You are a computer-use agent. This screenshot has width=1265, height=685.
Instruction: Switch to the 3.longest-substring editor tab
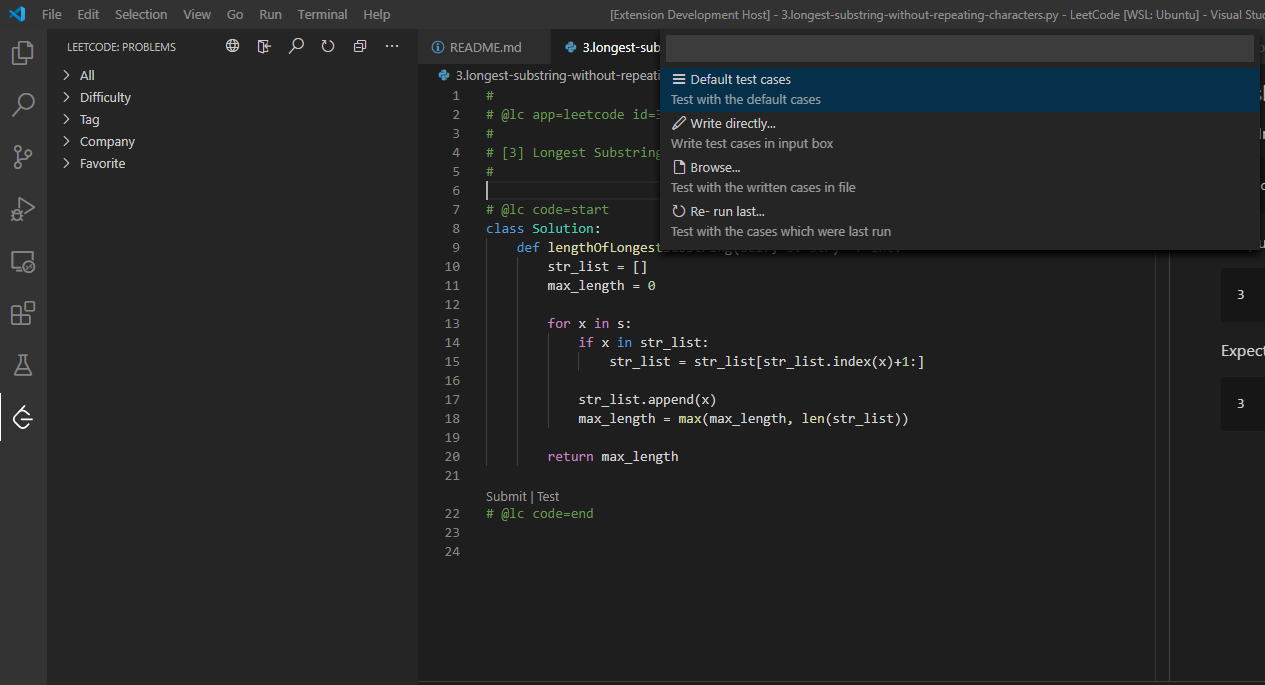607,47
